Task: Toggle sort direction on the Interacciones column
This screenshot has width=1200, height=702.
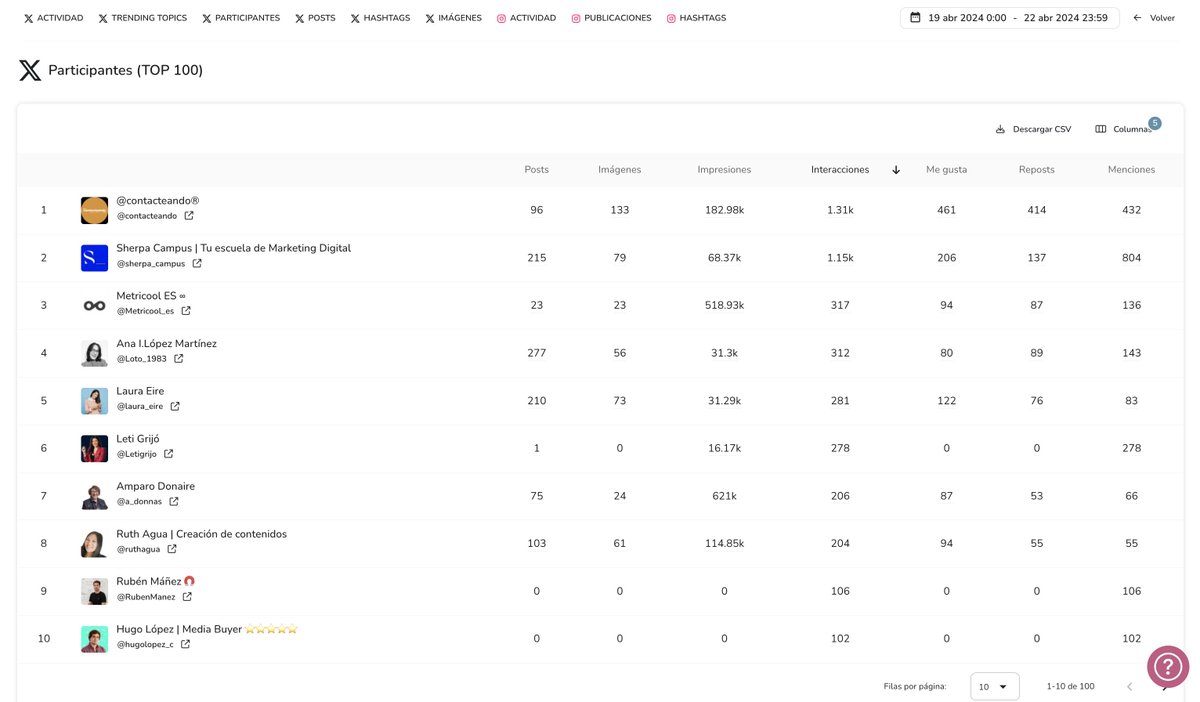Action: (x=896, y=169)
